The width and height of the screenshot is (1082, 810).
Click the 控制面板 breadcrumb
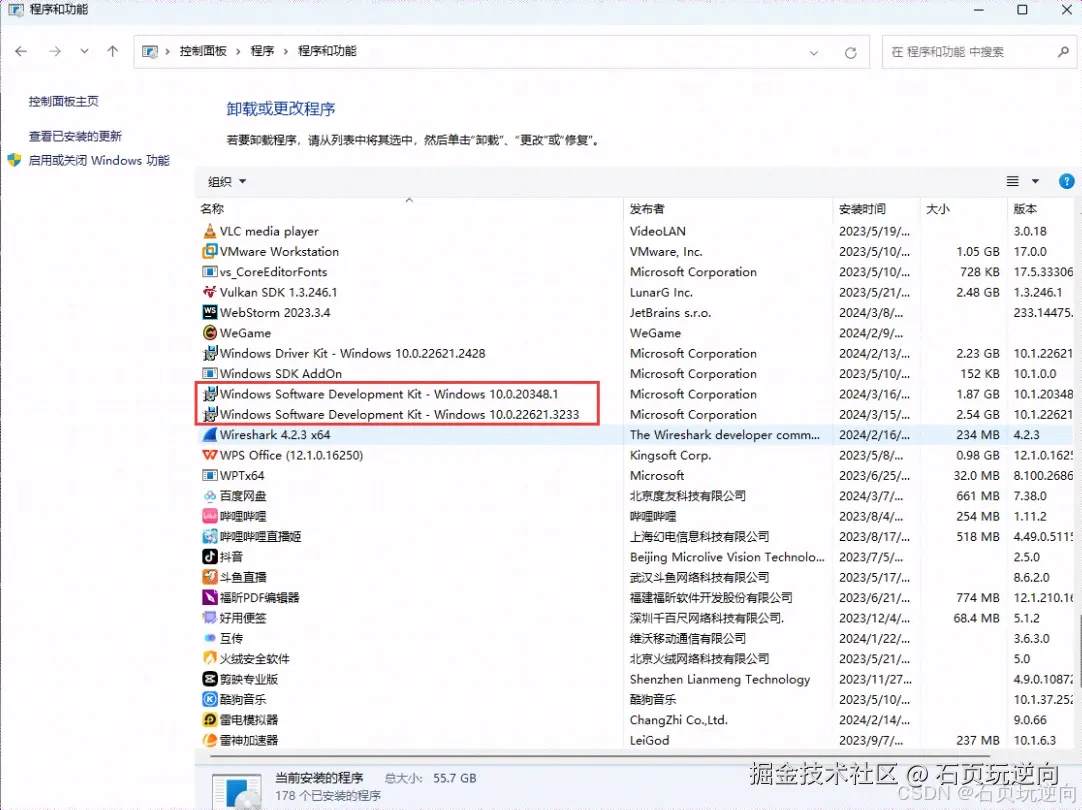(x=203, y=51)
